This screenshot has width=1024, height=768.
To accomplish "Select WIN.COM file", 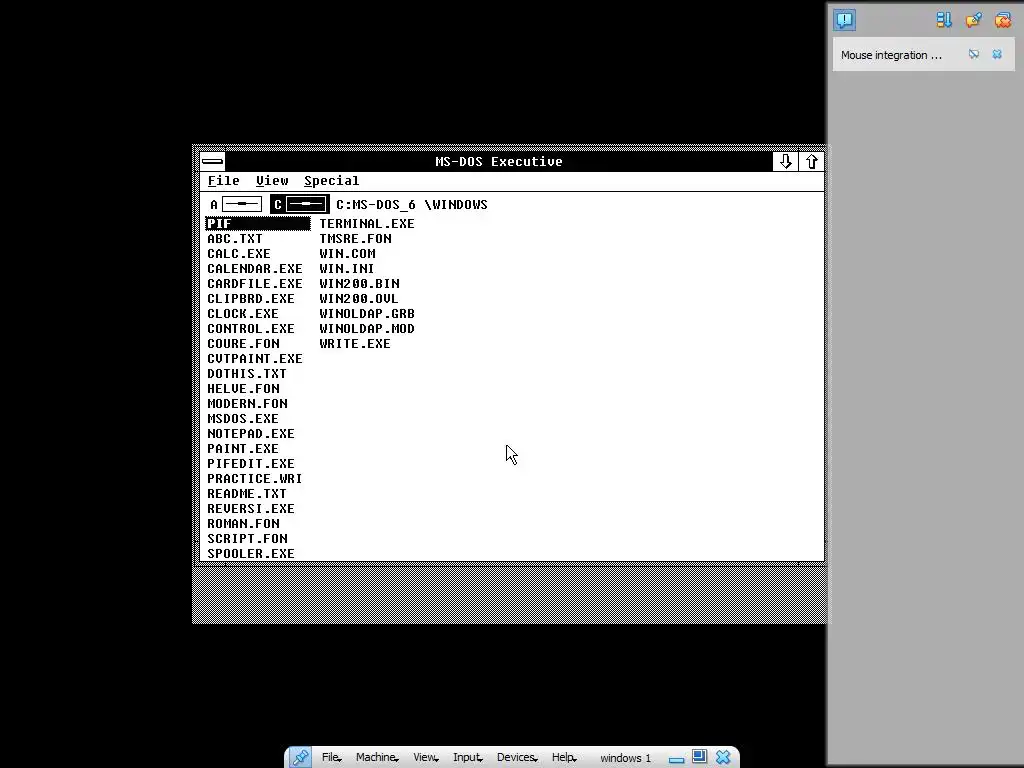I will point(347,253).
